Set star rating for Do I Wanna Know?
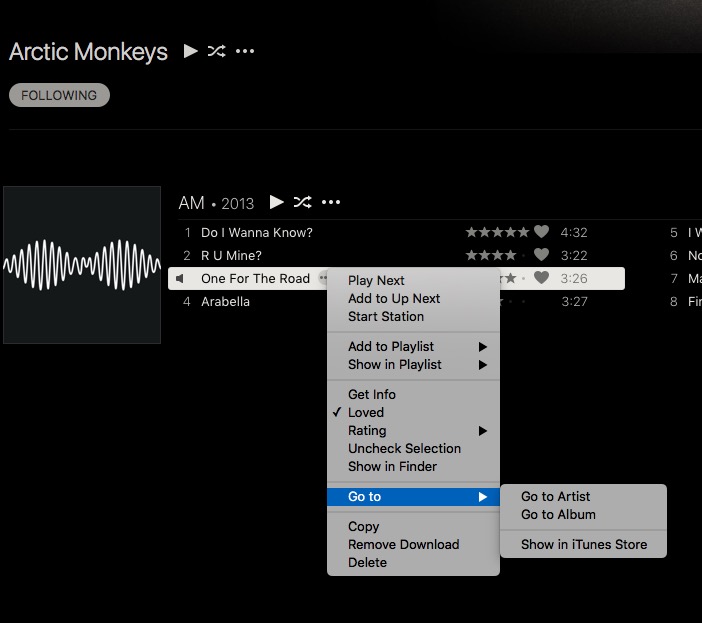The image size is (702, 623). coord(497,232)
